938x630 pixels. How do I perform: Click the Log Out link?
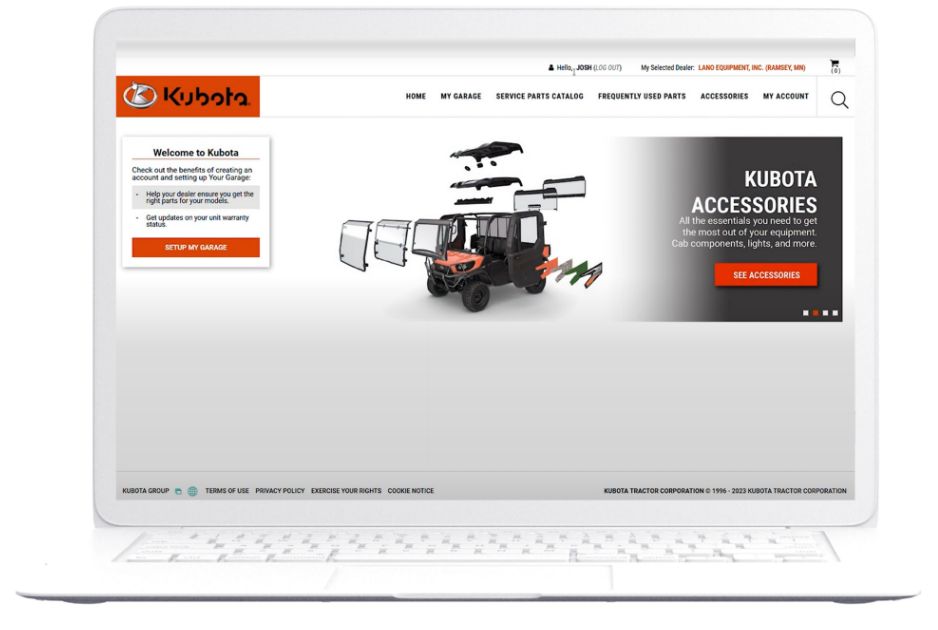pyautogui.click(x=607, y=68)
